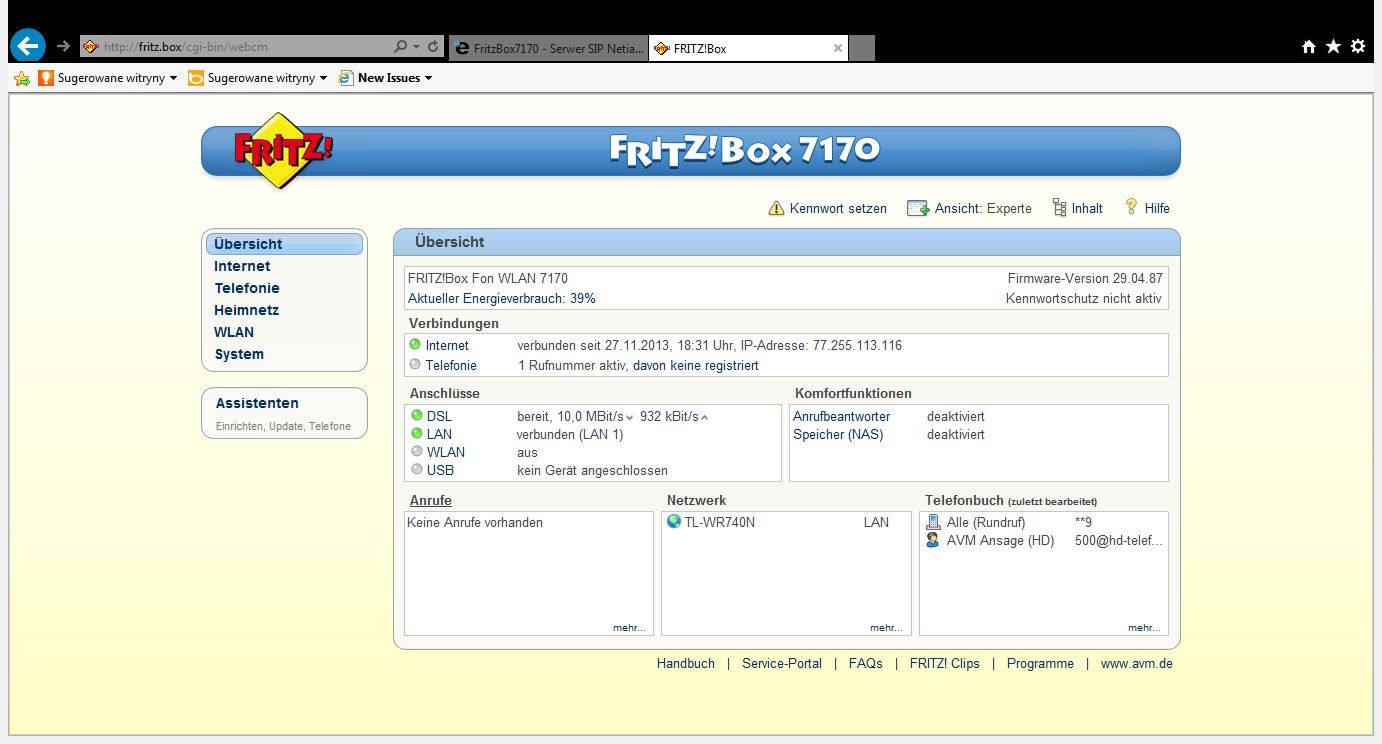This screenshot has width=1382, height=744.
Task: Click the search magnifier in address bar
Action: (401, 46)
